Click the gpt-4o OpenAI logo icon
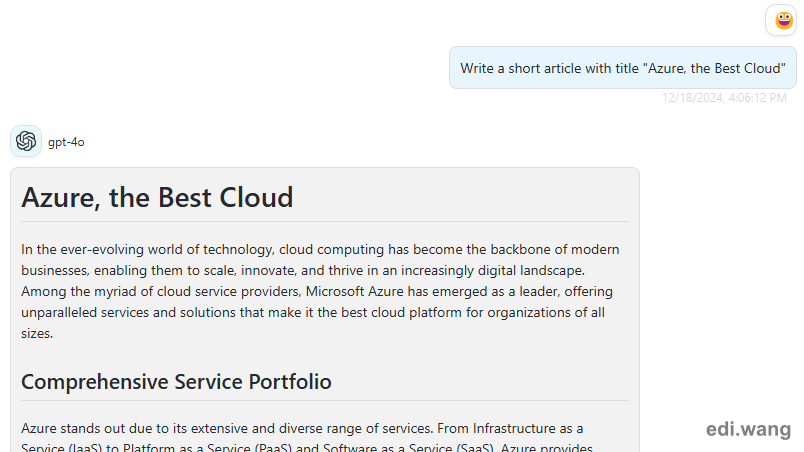The image size is (804, 452). click(x=26, y=141)
